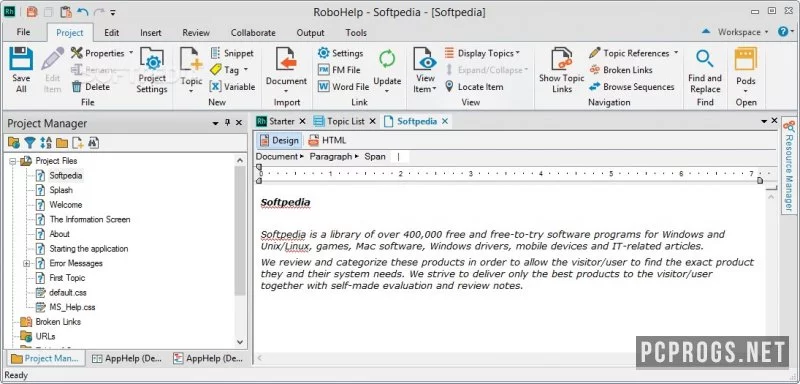Open Show Topic Links
Screen dimensions: 800x384
[x=561, y=71]
